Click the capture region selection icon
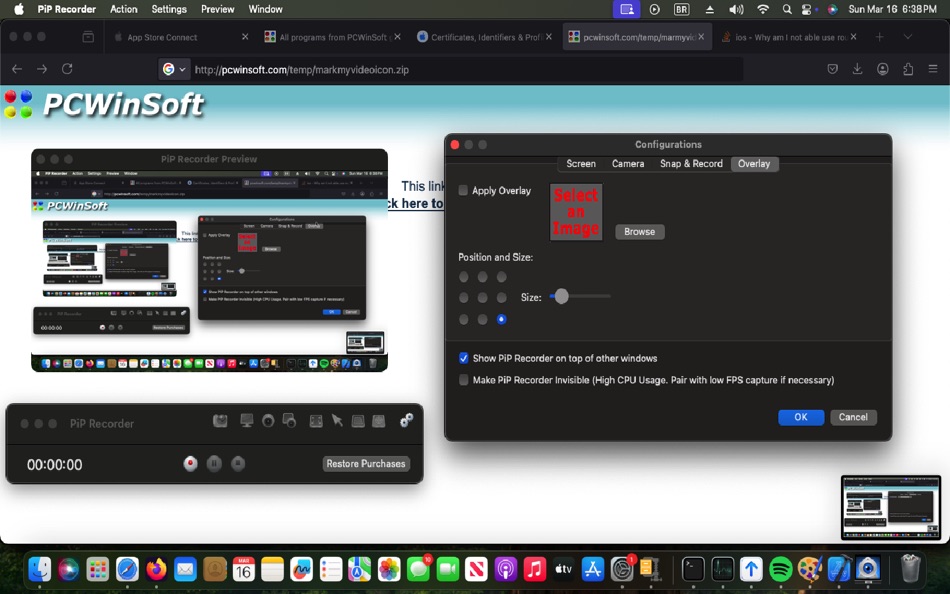The width and height of the screenshot is (950, 594). coord(316,421)
